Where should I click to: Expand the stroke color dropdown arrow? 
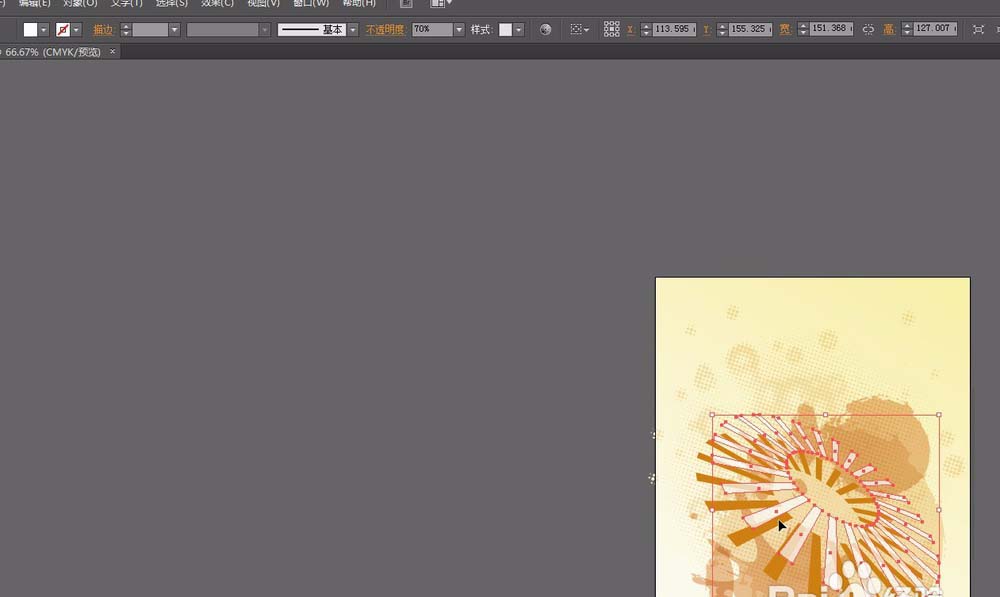[x=77, y=29]
